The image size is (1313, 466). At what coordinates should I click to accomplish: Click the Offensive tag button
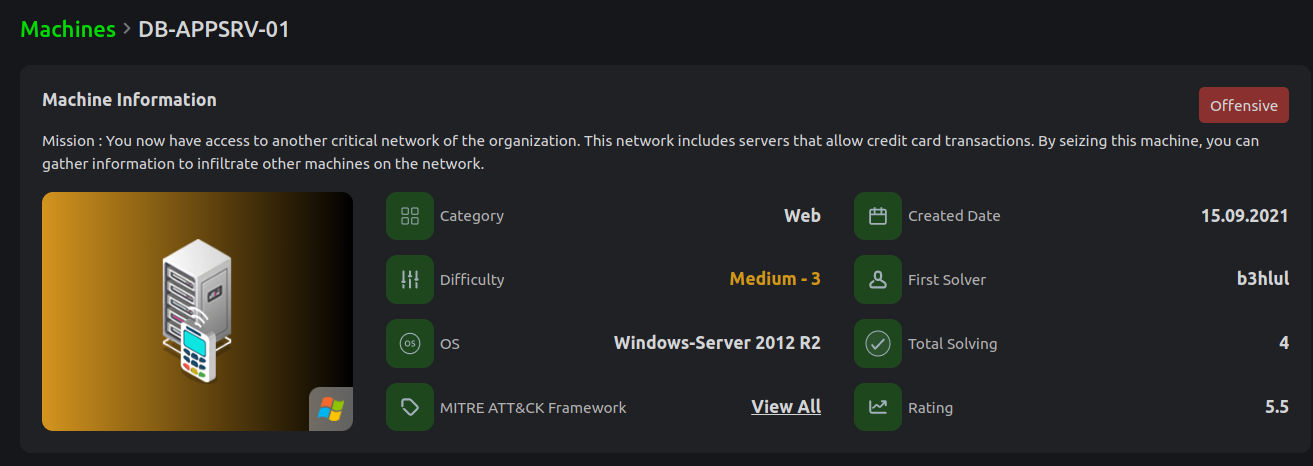(1243, 105)
